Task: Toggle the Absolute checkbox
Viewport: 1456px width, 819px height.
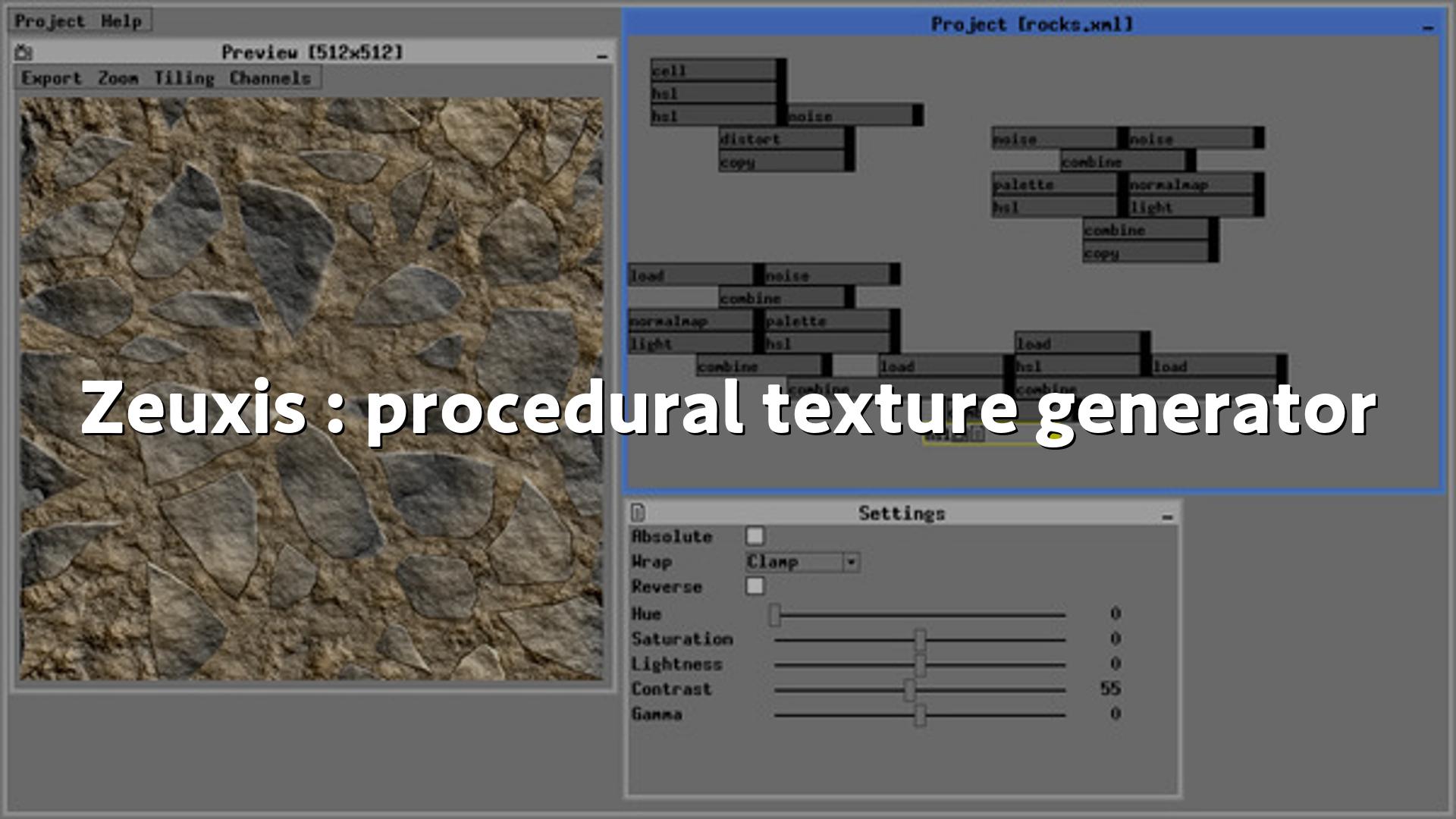Action: (755, 536)
